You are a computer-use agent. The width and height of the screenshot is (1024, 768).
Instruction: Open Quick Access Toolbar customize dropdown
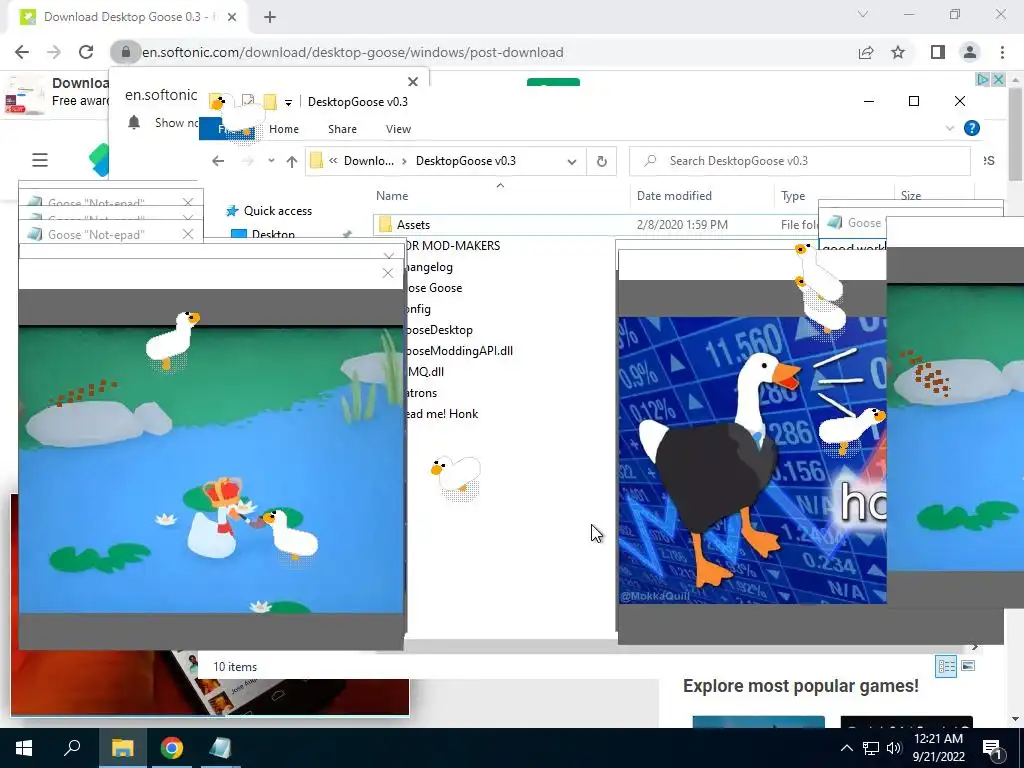click(x=288, y=103)
